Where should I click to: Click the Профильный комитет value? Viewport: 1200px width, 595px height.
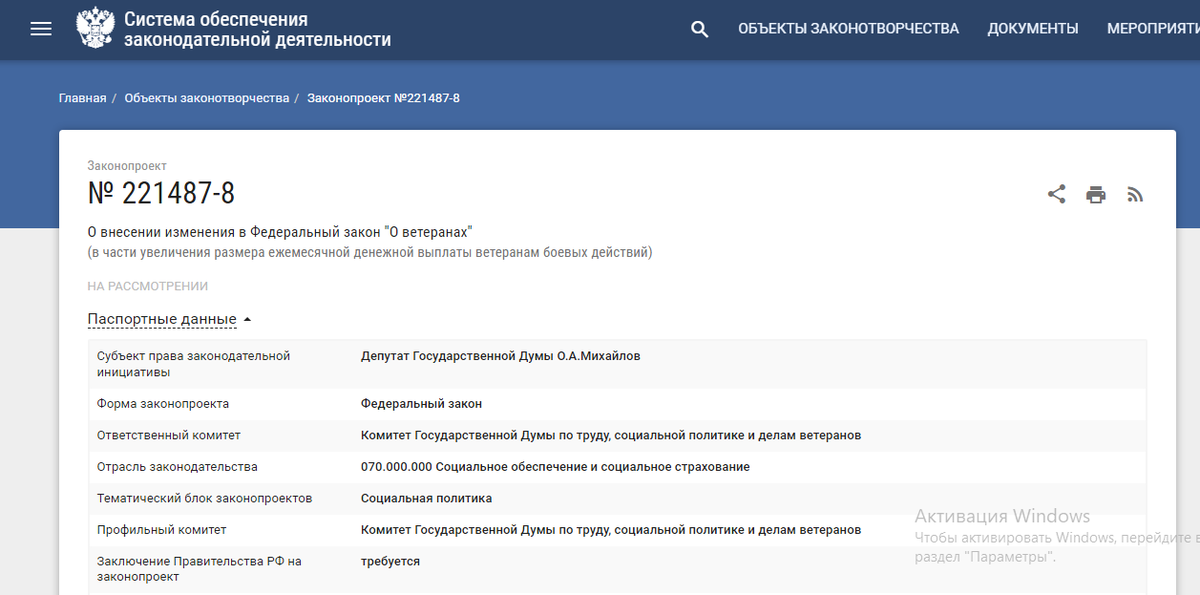coord(611,530)
